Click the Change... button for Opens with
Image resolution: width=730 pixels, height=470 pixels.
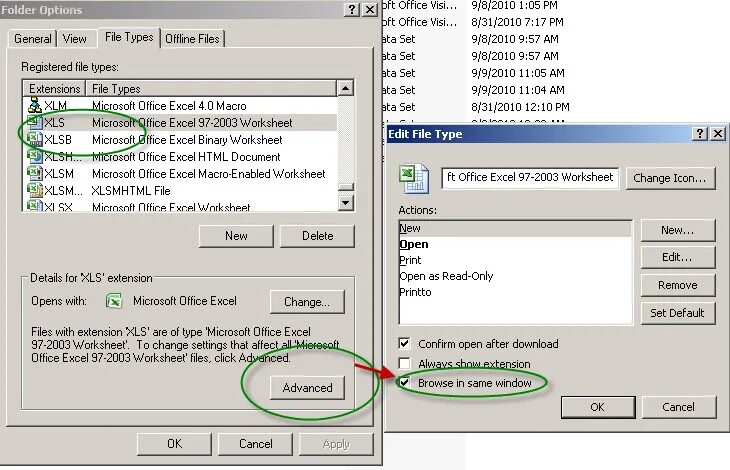[307, 302]
